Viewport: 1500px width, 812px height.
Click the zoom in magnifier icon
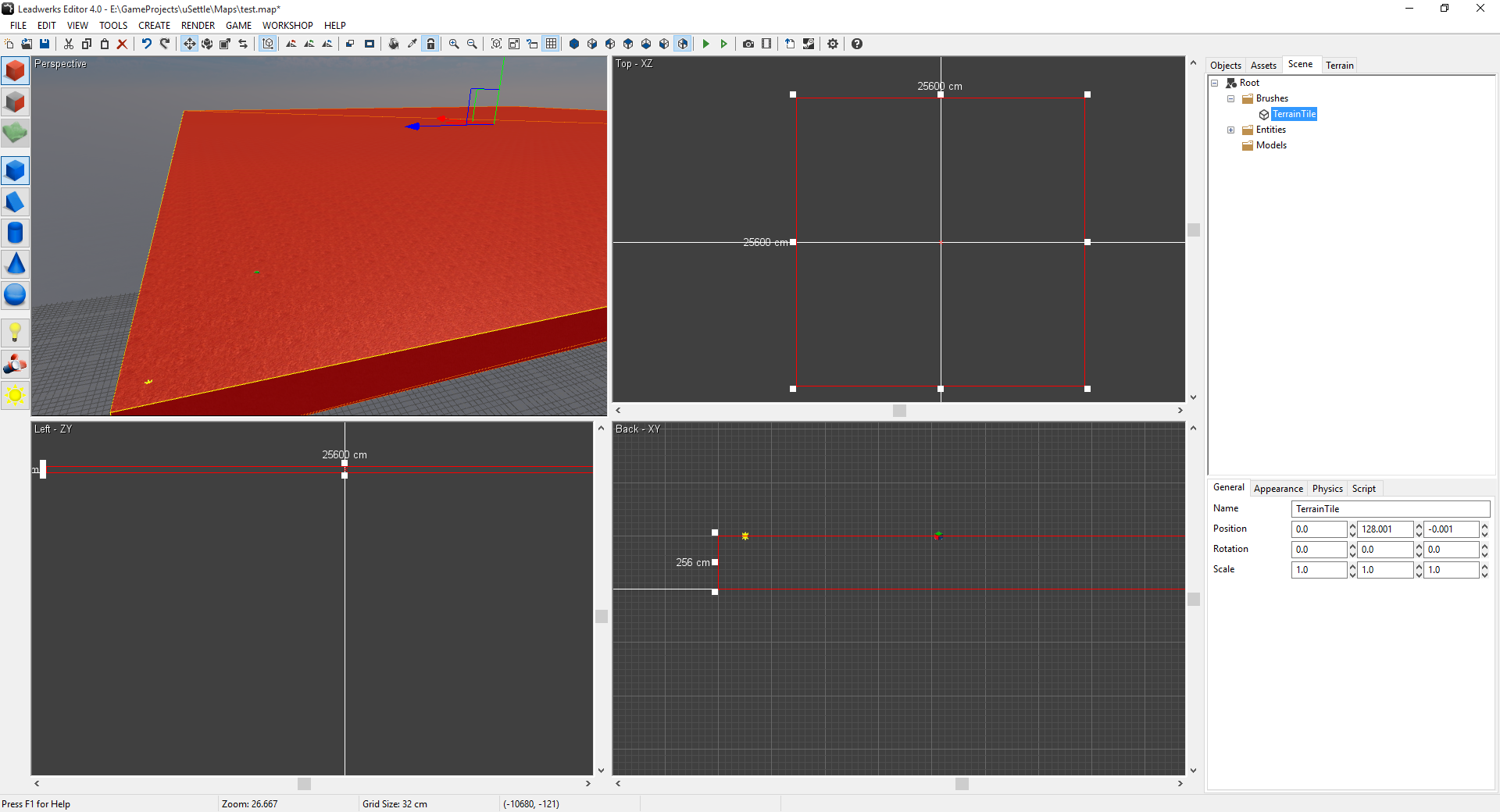coord(454,44)
